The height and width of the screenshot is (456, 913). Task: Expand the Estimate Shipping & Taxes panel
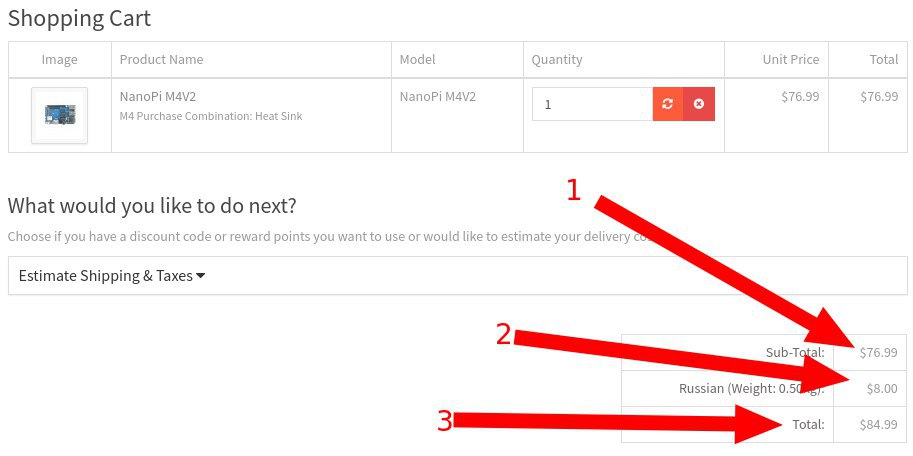[112, 276]
